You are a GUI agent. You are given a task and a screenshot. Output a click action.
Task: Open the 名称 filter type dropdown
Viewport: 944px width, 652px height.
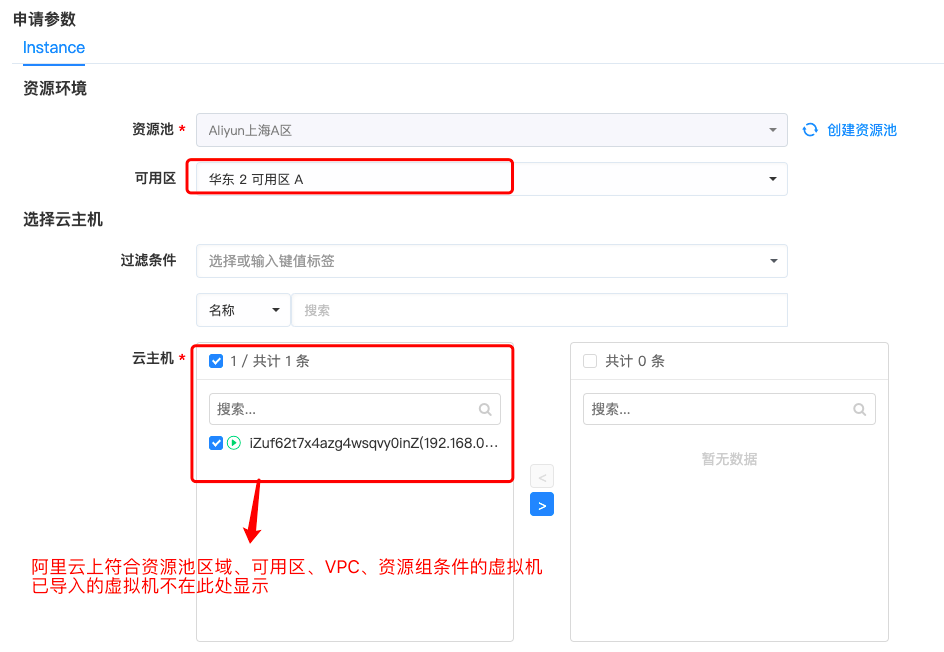click(x=243, y=310)
